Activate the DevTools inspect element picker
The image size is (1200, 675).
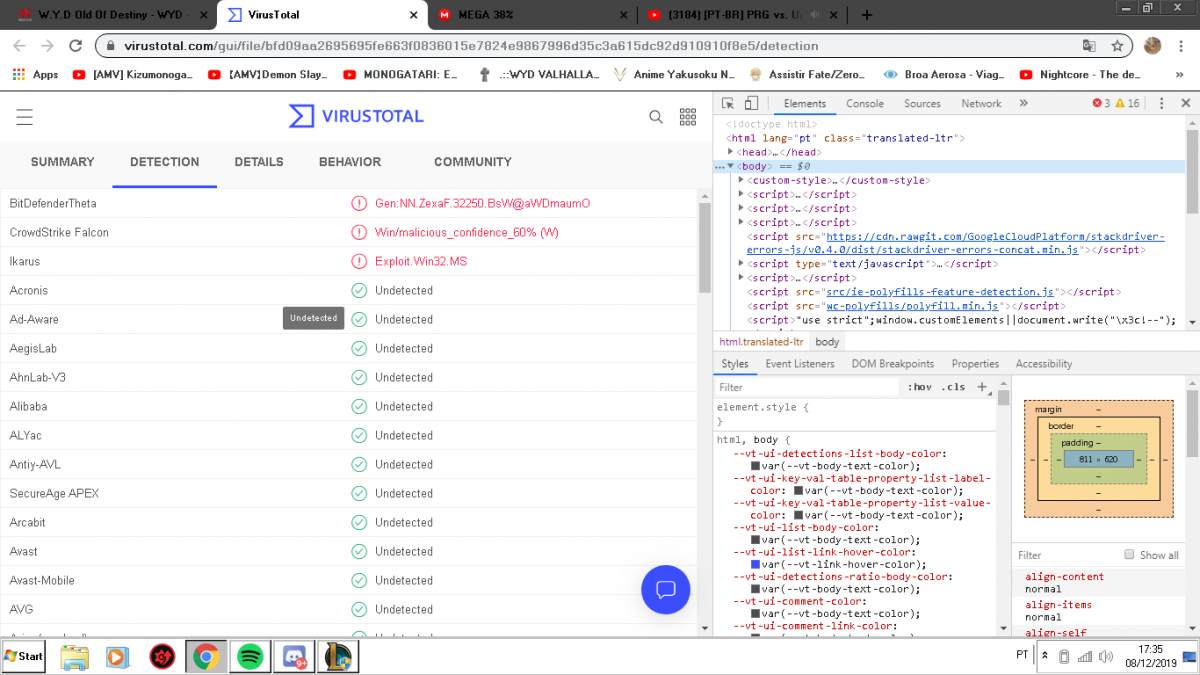(728, 103)
